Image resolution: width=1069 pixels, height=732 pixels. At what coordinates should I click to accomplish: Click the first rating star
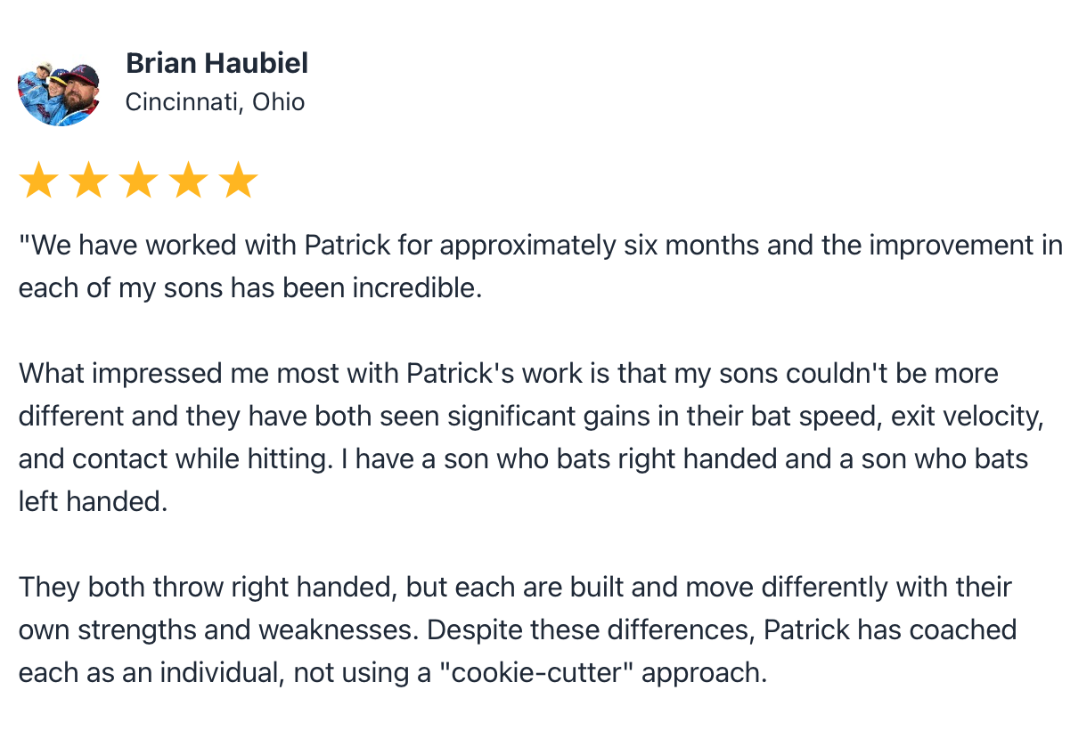point(39,182)
